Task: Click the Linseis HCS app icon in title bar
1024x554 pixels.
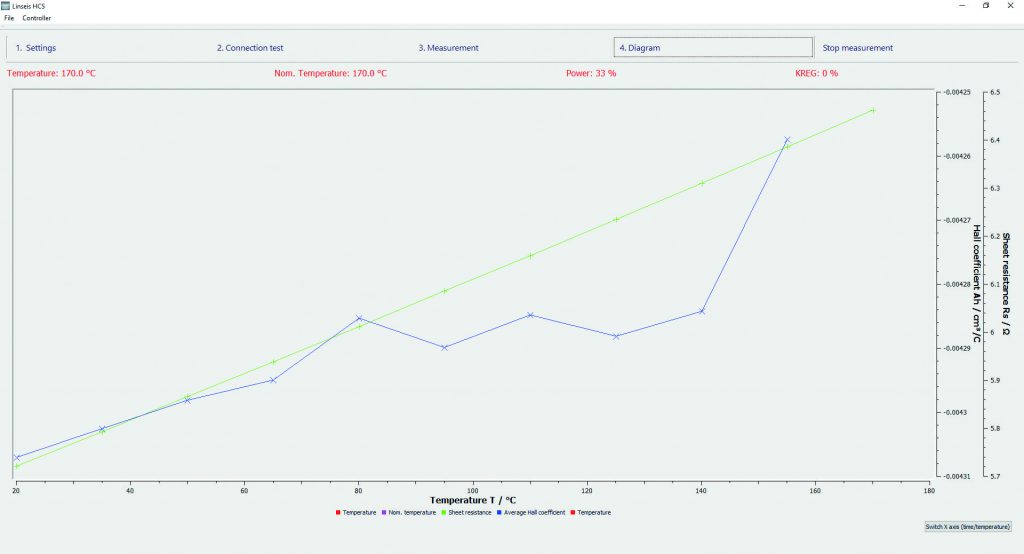Action: tap(6, 6)
